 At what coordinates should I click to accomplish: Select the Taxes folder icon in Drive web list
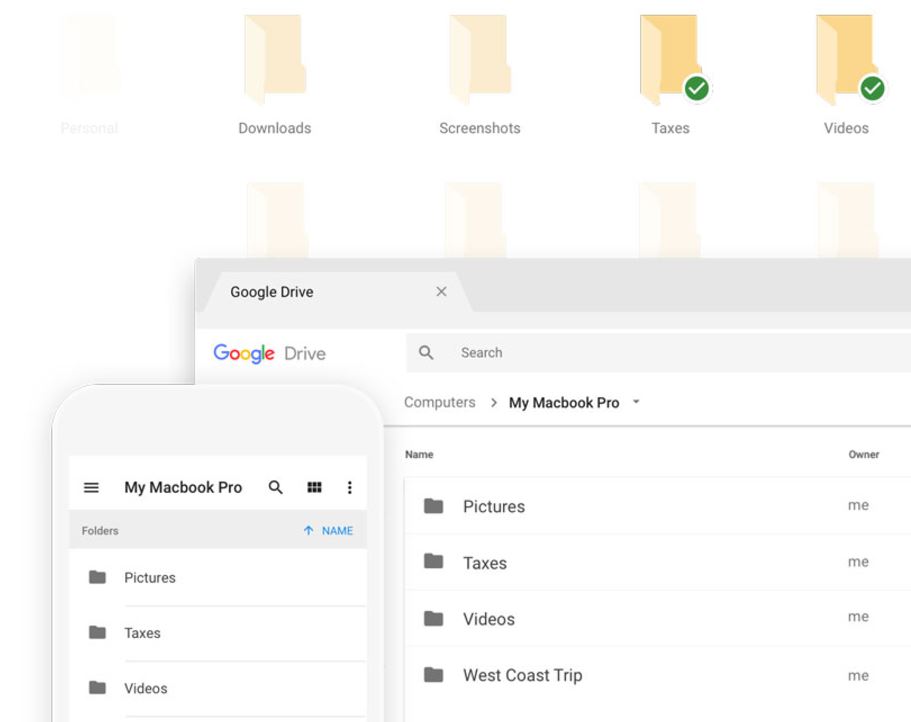coord(433,561)
